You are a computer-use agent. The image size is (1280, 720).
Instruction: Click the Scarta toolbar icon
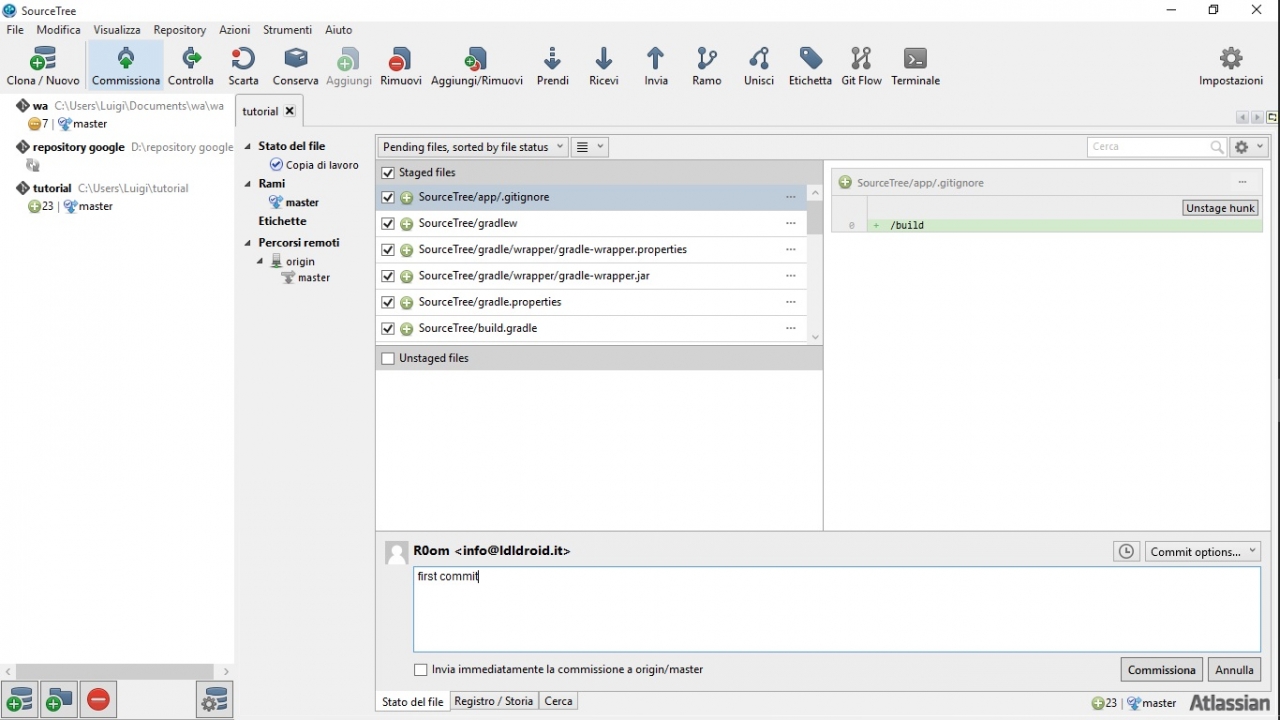pos(243,66)
